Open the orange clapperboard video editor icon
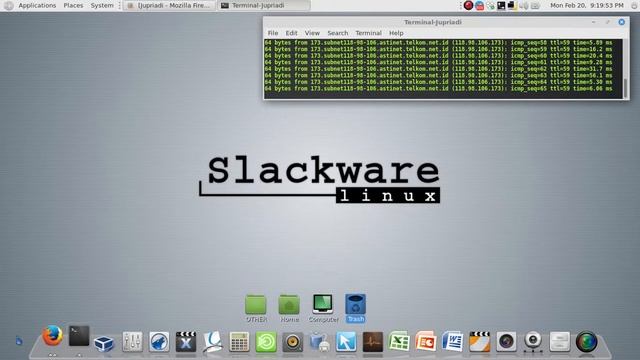This screenshot has width=640, height=360. (480, 342)
